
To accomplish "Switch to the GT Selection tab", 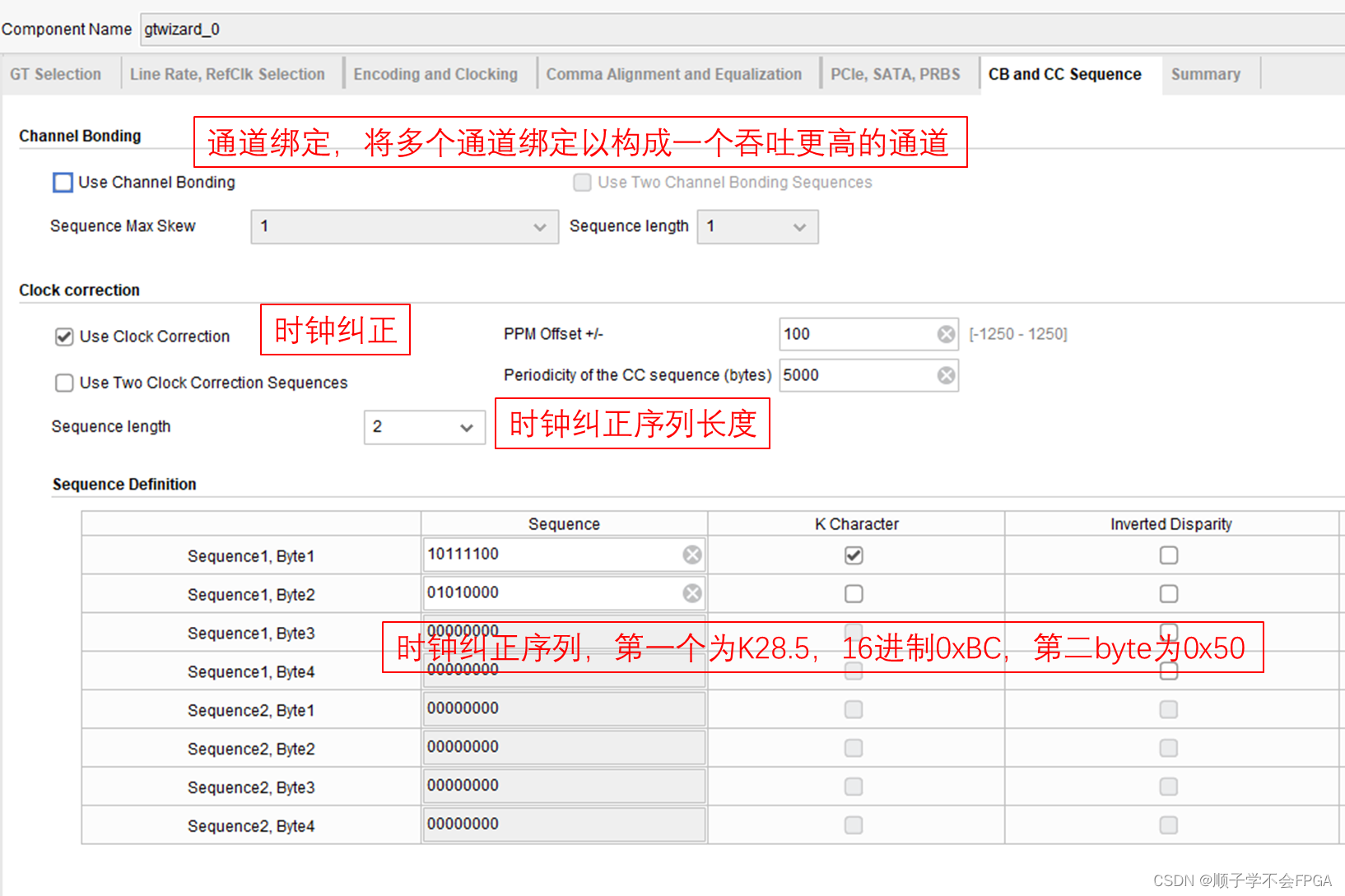I will tap(56, 74).
